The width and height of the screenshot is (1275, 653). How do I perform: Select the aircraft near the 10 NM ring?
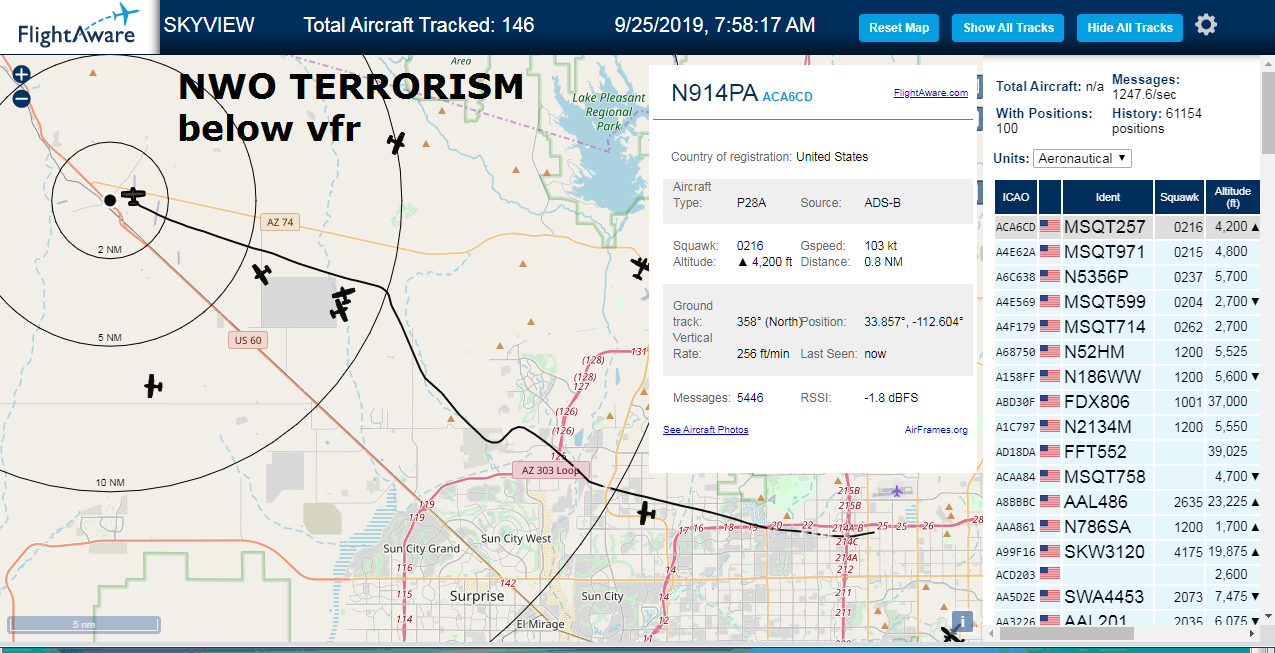(x=152, y=385)
